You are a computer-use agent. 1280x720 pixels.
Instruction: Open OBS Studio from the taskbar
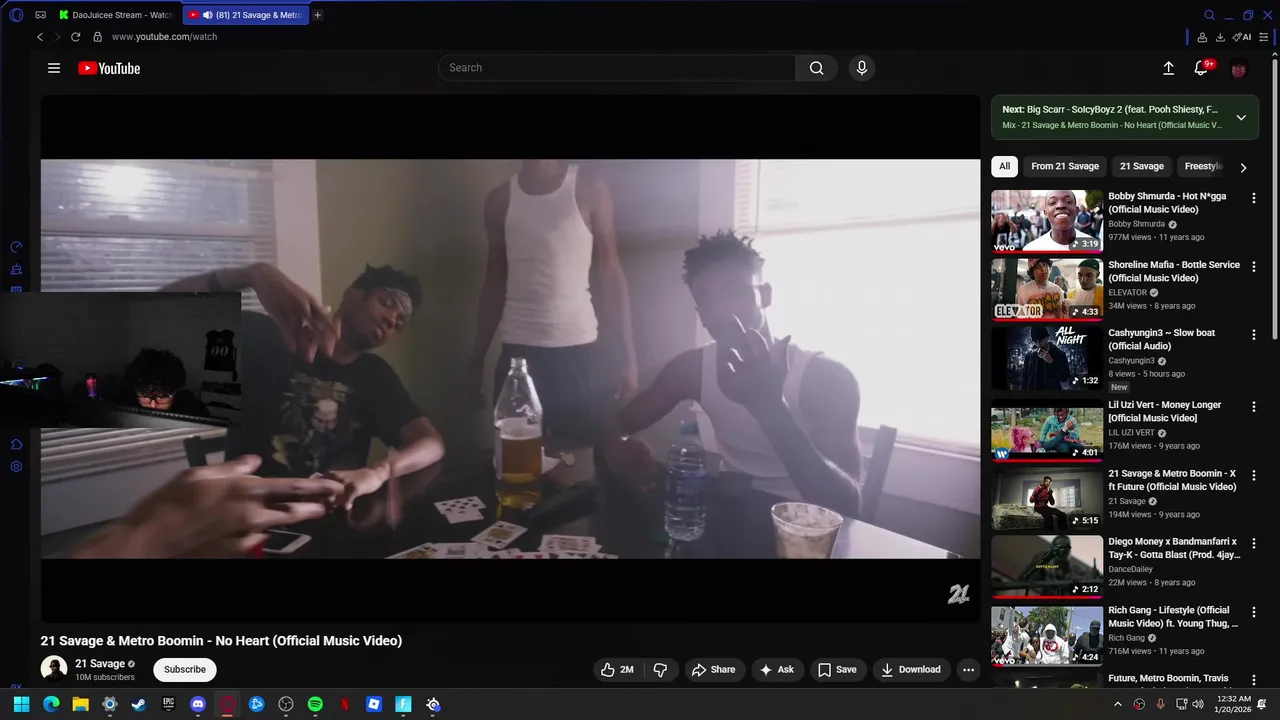tap(286, 704)
